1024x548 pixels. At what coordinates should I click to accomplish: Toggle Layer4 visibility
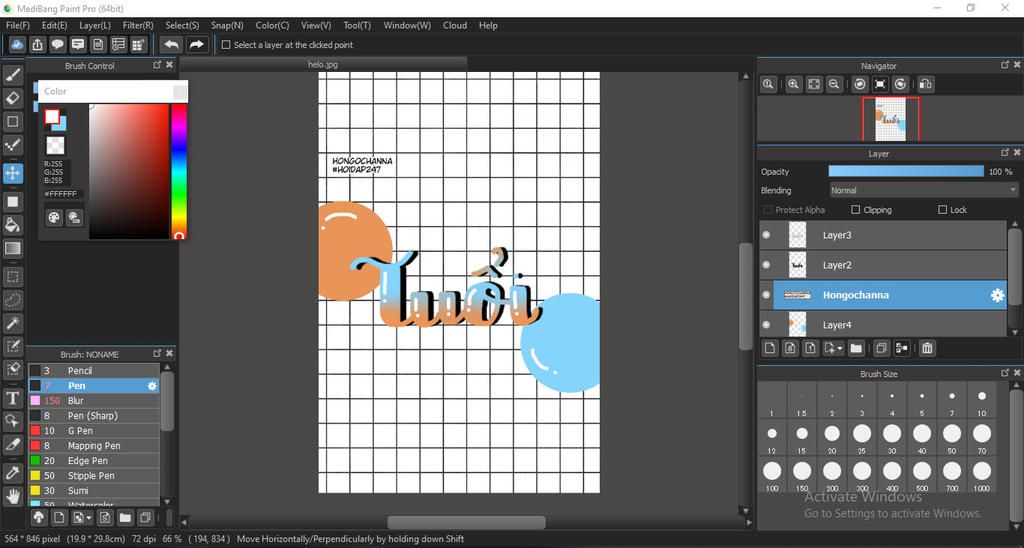[x=767, y=325]
